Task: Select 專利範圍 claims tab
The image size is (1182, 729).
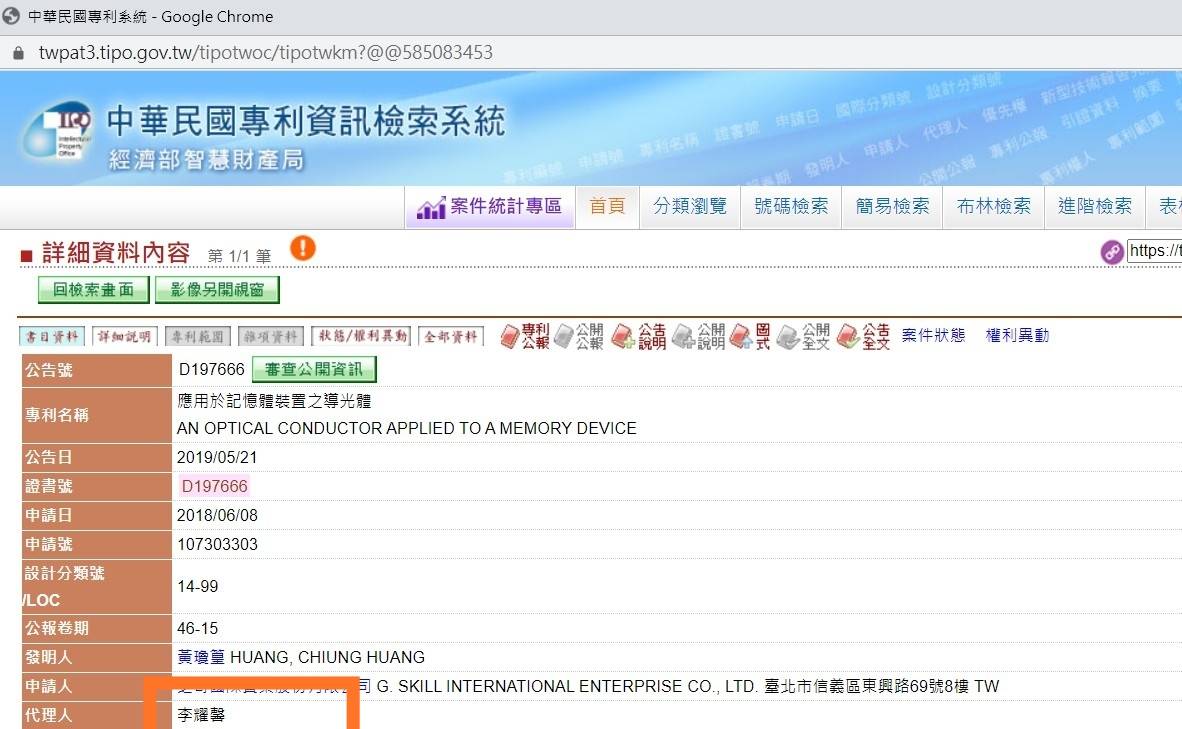Action: 198,336
